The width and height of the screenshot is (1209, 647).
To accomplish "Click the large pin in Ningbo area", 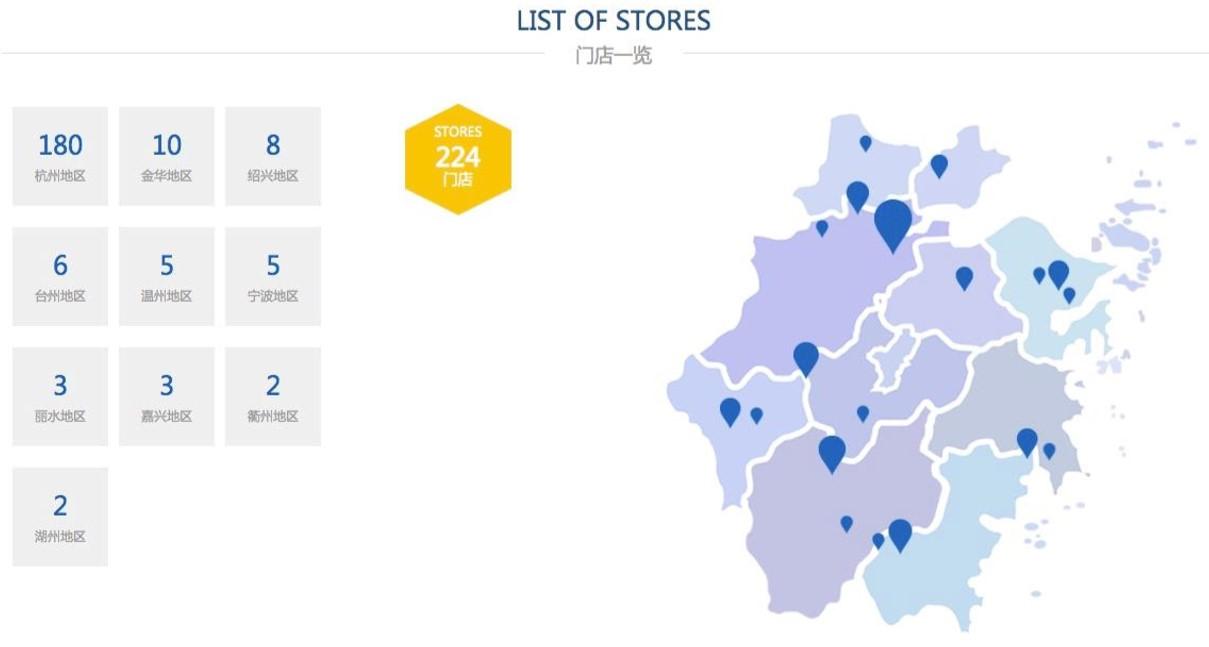I will (x=1058, y=272).
